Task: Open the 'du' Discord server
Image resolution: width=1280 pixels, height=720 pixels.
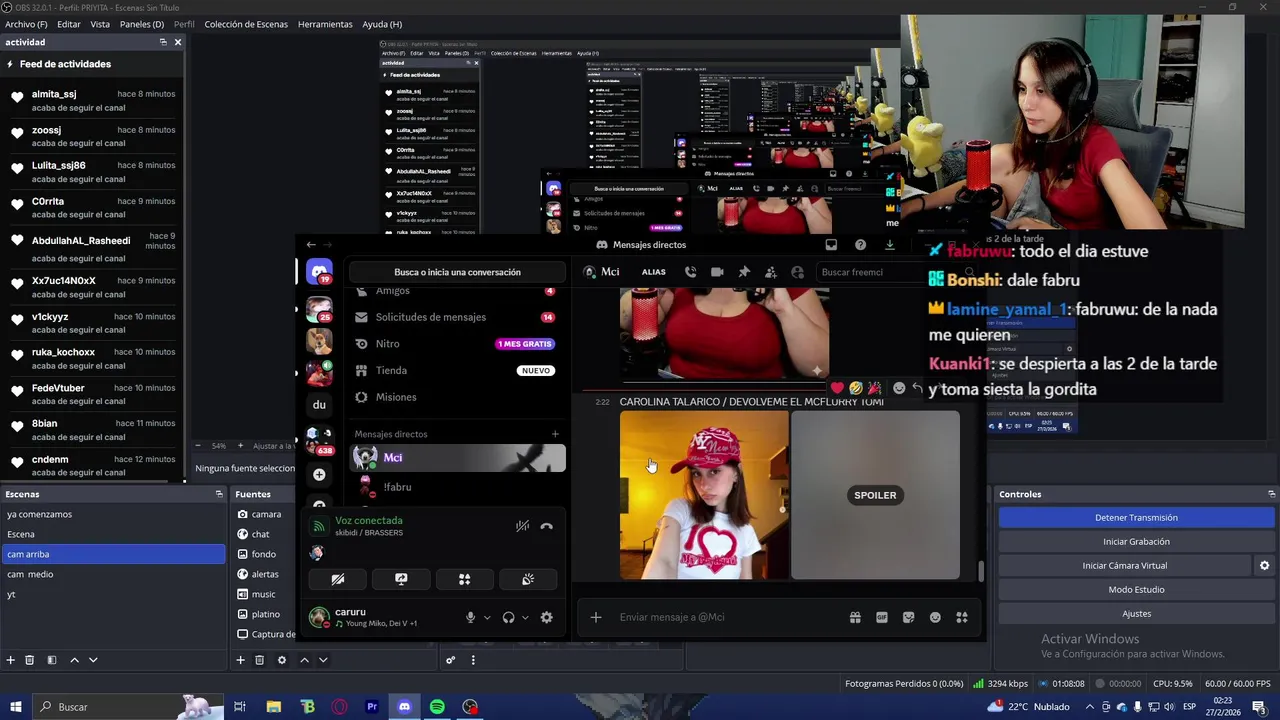Action: [x=319, y=405]
